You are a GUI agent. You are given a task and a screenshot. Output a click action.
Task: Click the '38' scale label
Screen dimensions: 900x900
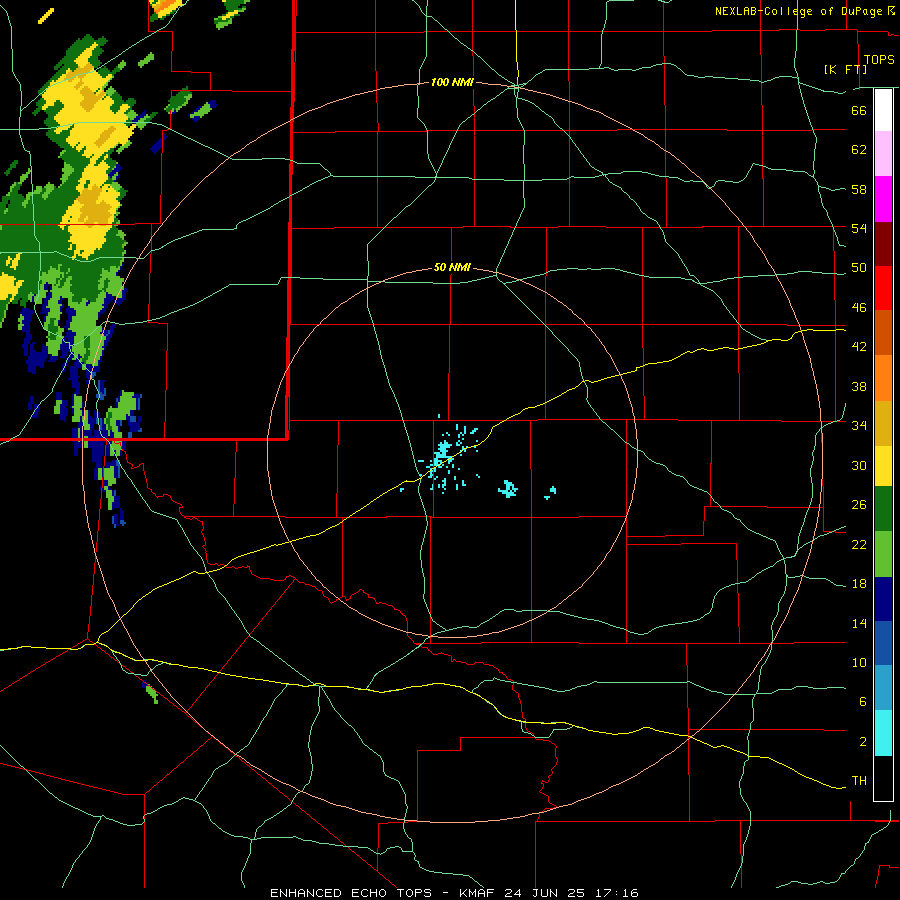tap(859, 386)
